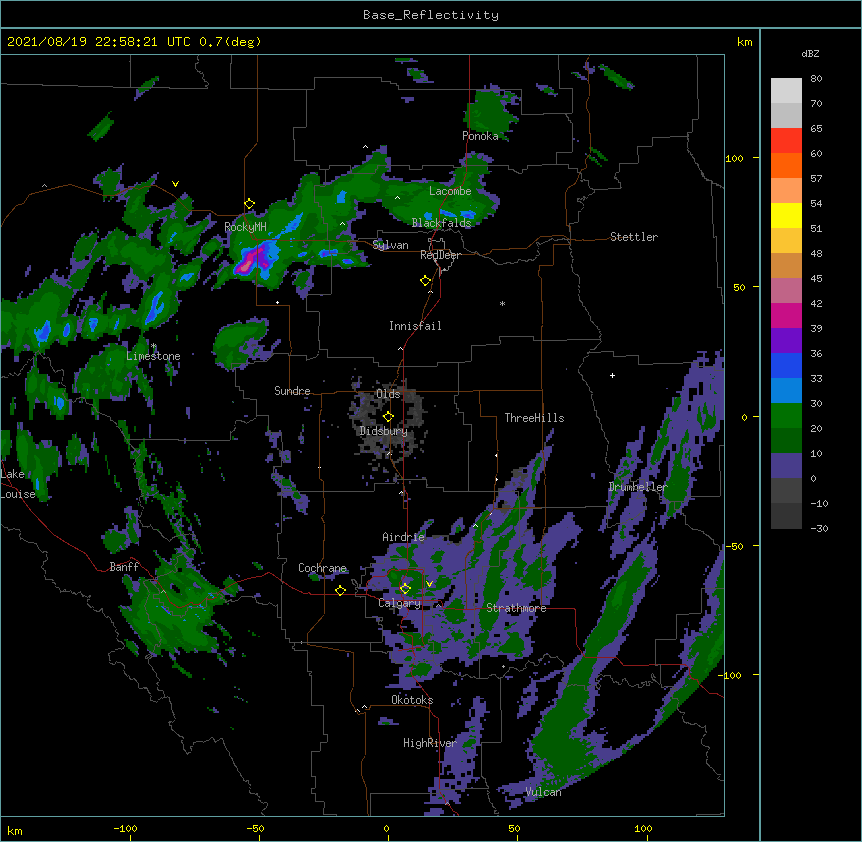The width and height of the screenshot is (862, 842).
Task: Click the RockyMH label
Action: (x=245, y=227)
